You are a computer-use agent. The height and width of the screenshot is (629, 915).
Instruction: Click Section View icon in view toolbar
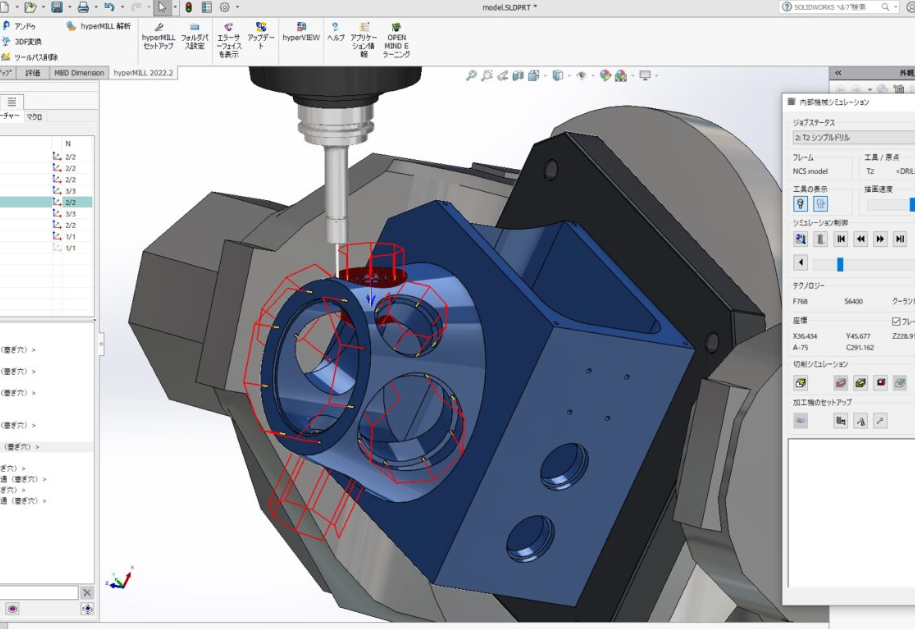[x=518, y=75]
